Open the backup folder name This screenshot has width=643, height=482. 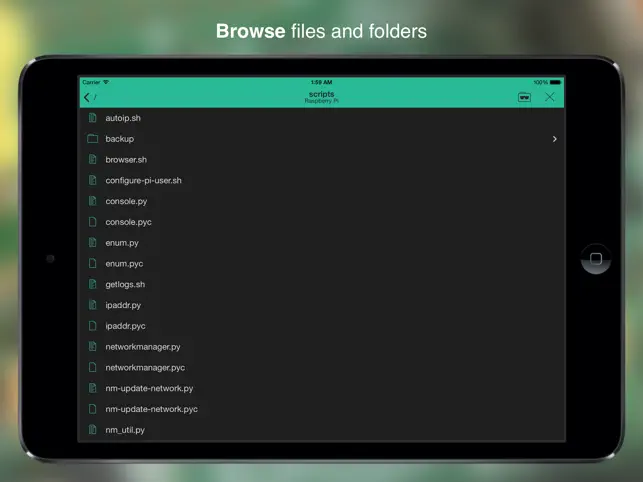119,139
